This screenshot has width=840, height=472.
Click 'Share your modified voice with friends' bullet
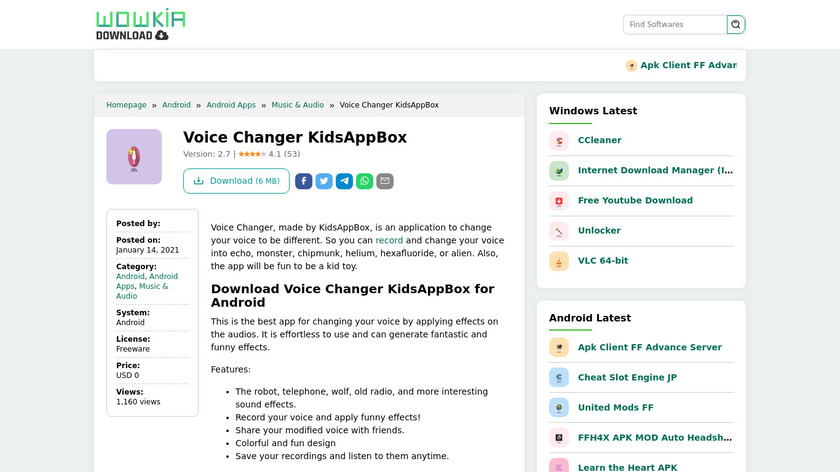(320, 430)
